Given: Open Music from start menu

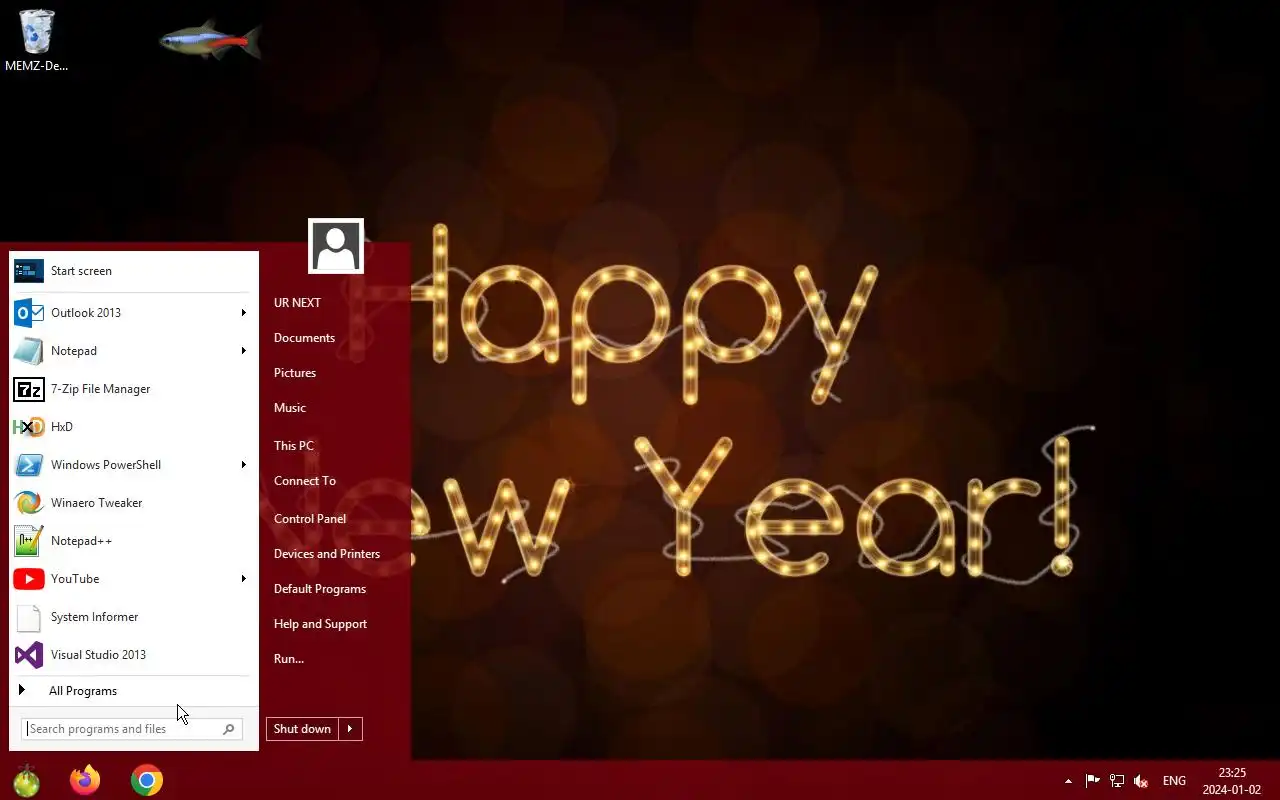Looking at the screenshot, I should [x=290, y=408].
